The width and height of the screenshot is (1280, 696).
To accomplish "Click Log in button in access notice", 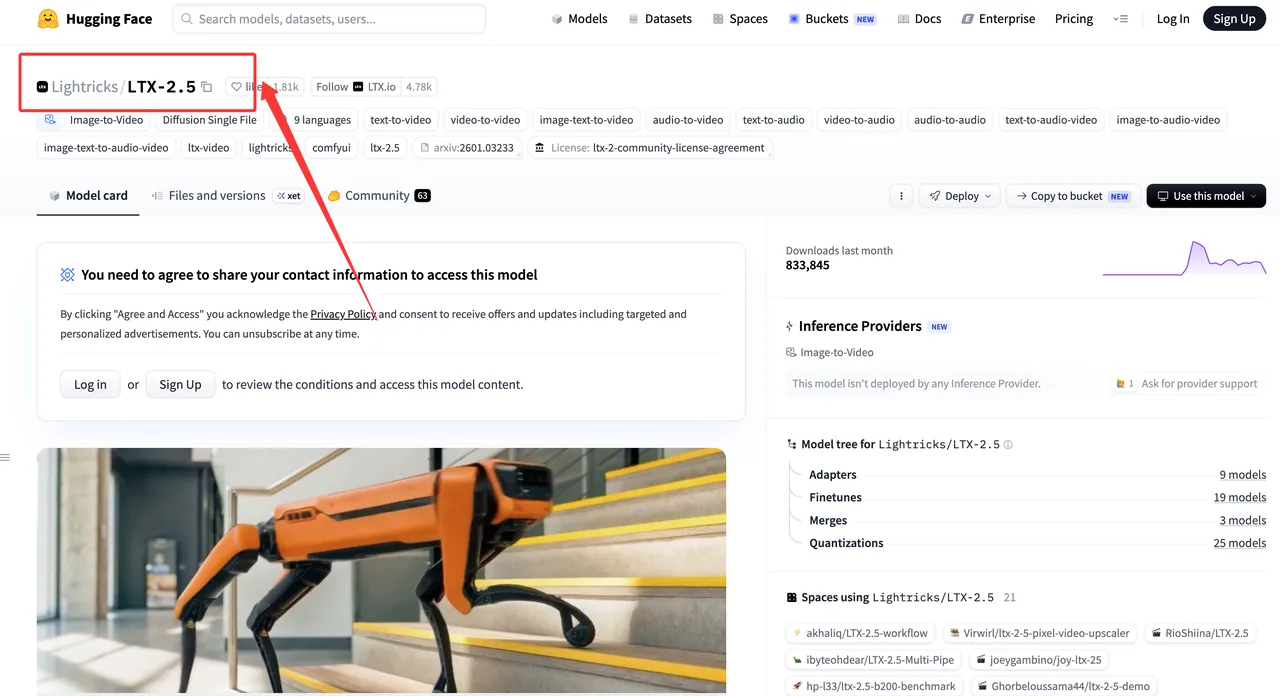I will [90, 384].
